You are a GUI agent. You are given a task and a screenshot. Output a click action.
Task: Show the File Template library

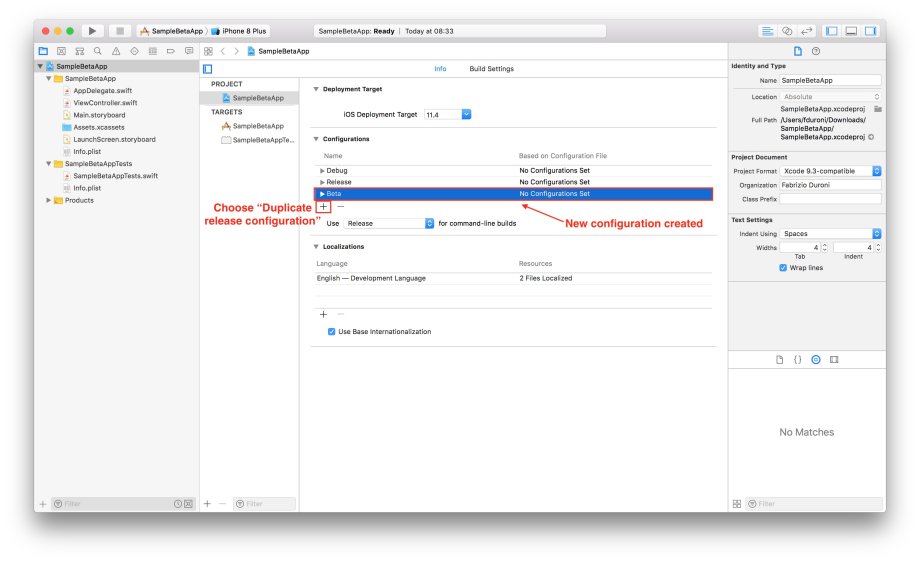pos(779,359)
